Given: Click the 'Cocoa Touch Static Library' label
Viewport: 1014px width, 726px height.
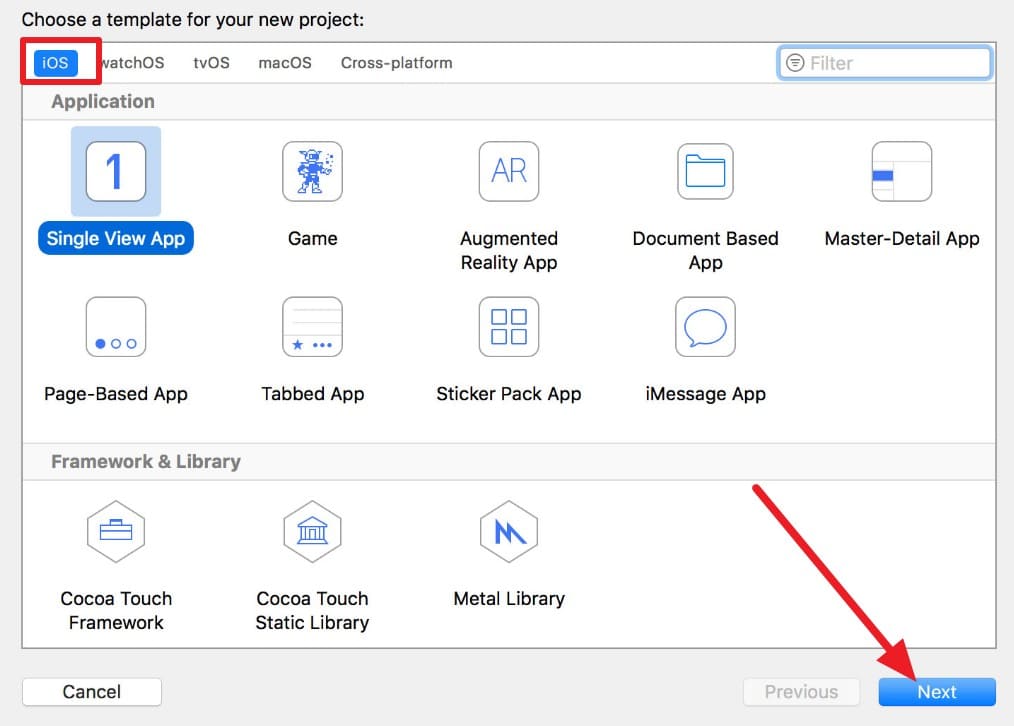Looking at the screenshot, I should [312, 610].
